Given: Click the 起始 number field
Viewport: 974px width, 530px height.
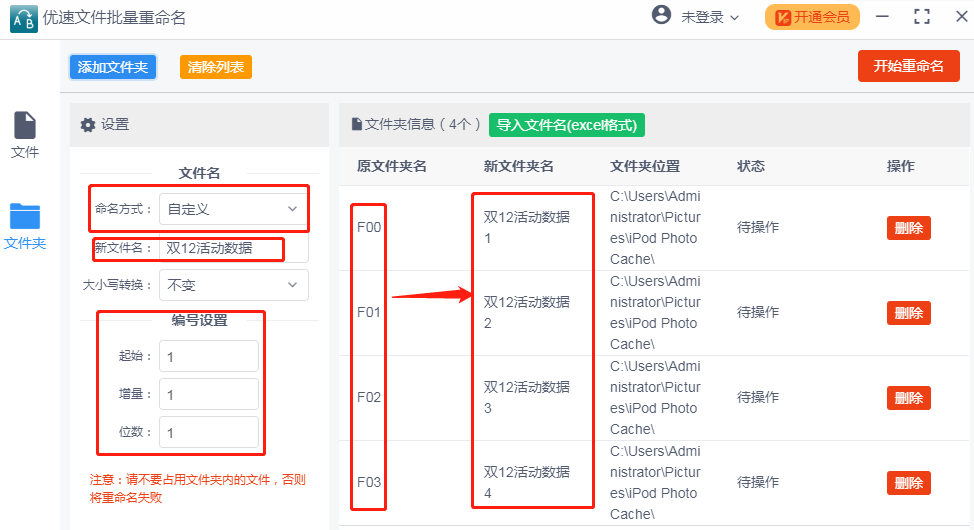Looking at the screenshot, I should point(208,357).
